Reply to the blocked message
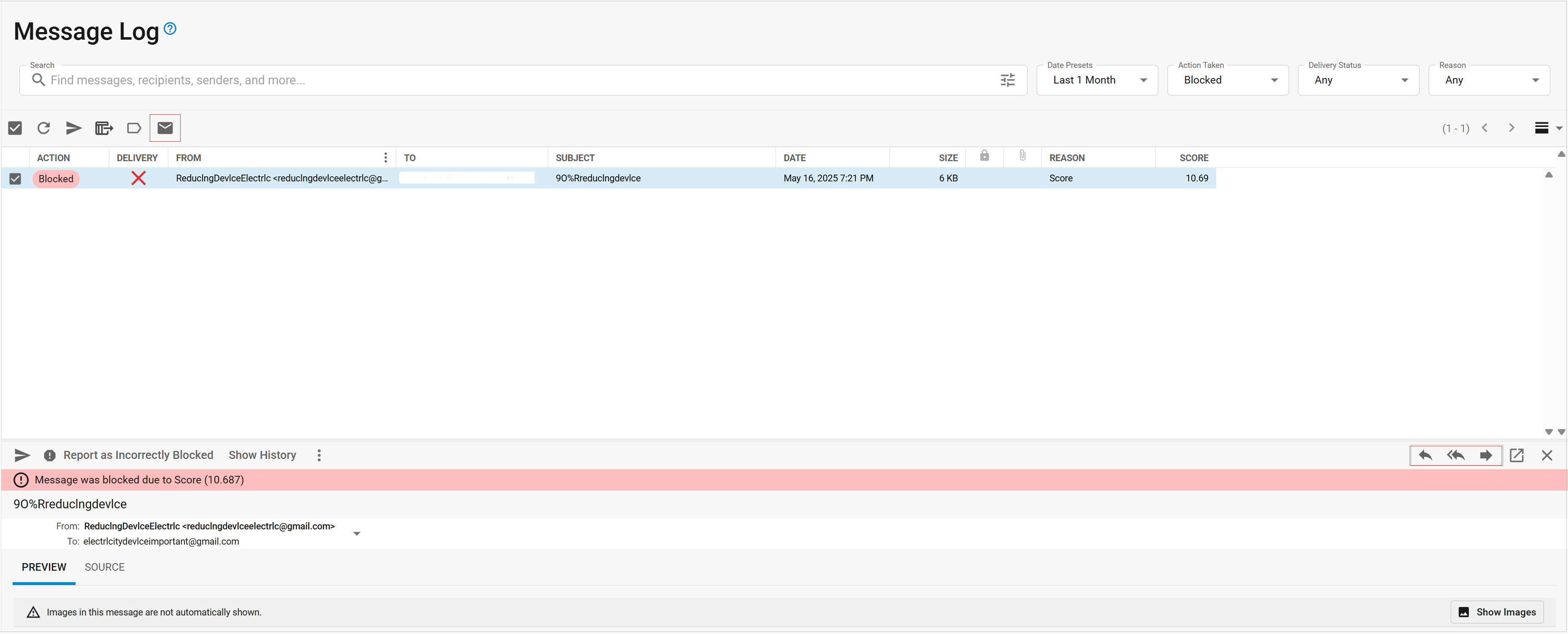The height and width of the screenshot is (634, 1568). click(x=1425, y=454)
